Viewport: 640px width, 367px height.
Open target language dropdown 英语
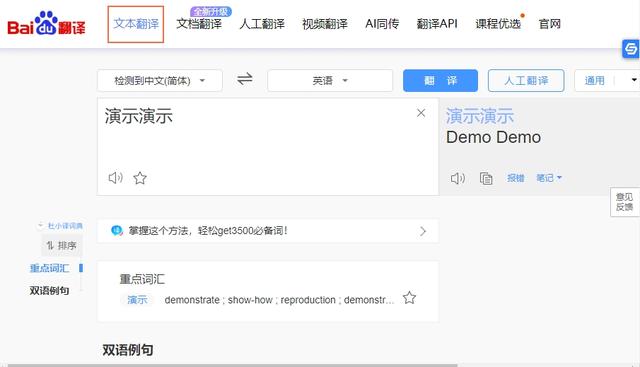click(x=330, y=80)
